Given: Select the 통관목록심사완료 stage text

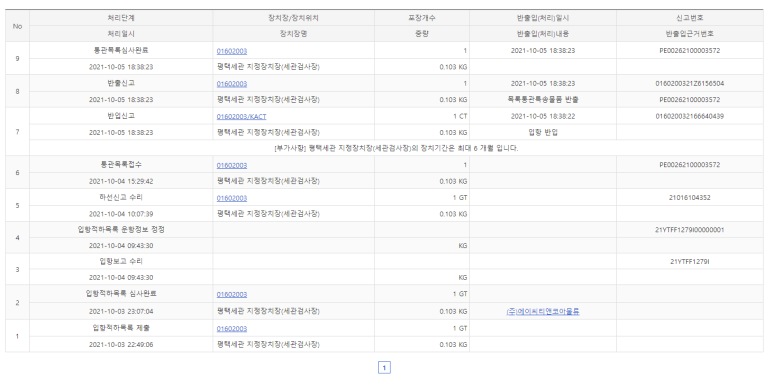Looking at the screenshot, I should (121, 50).
